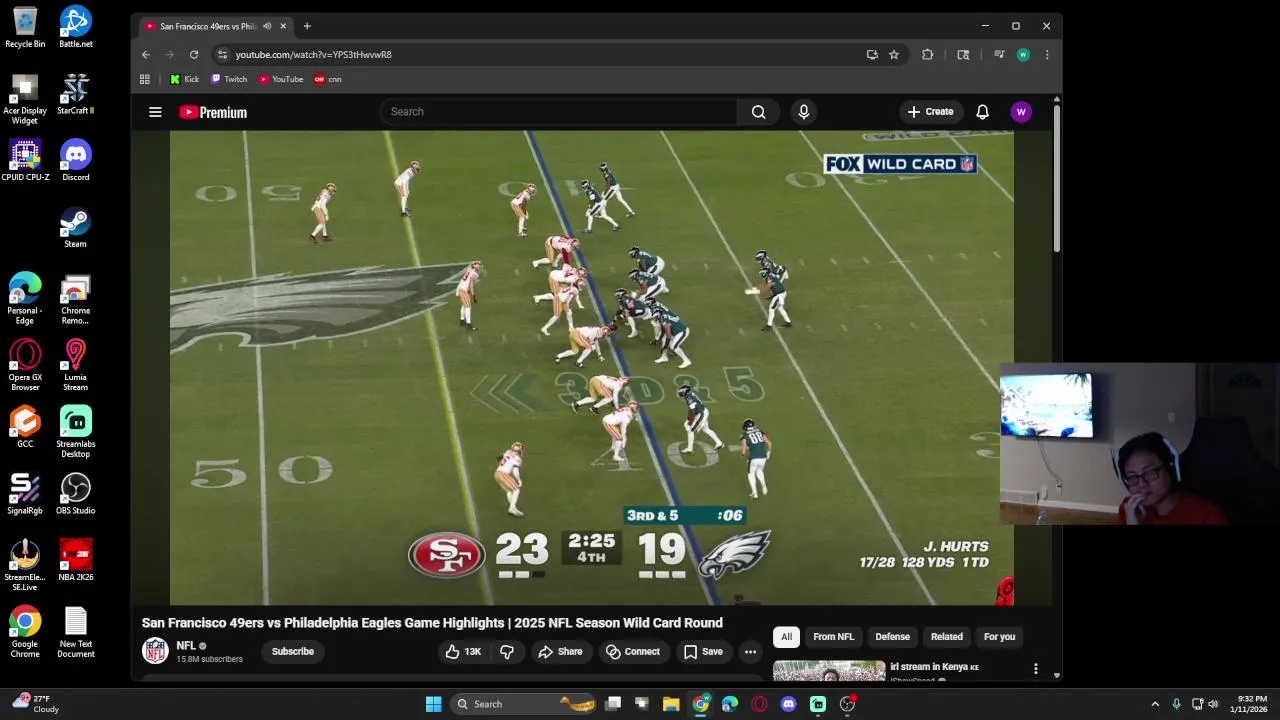Image resolution: width=1280 pixels, height=720 pixels.
Task: Click the 49ers vs Eagles video player
Action: [591, 367]
